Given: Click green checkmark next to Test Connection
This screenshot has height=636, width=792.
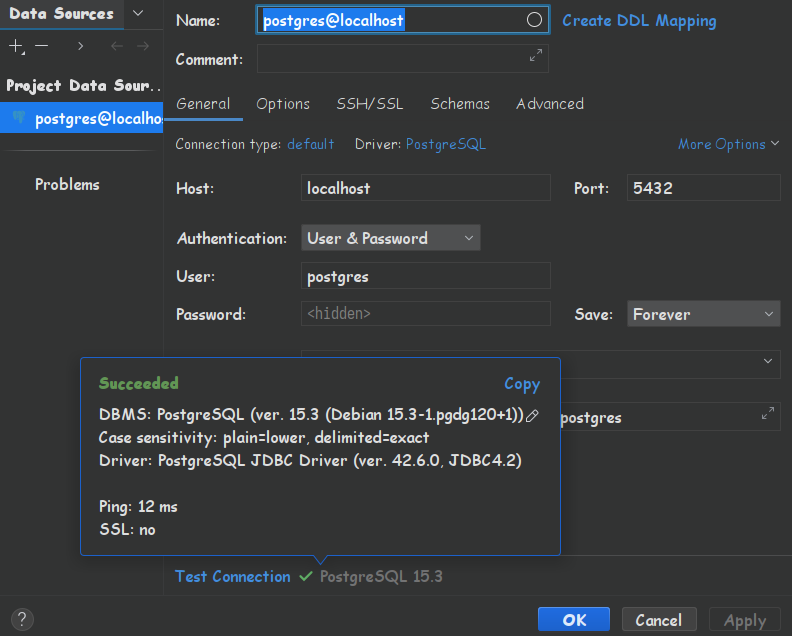Looking at the screenshot, I should [x=306, y=576].
